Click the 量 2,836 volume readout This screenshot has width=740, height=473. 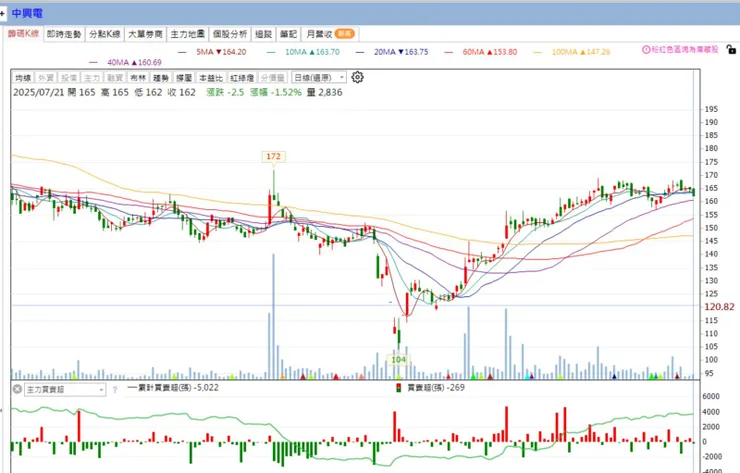(325, 93)
